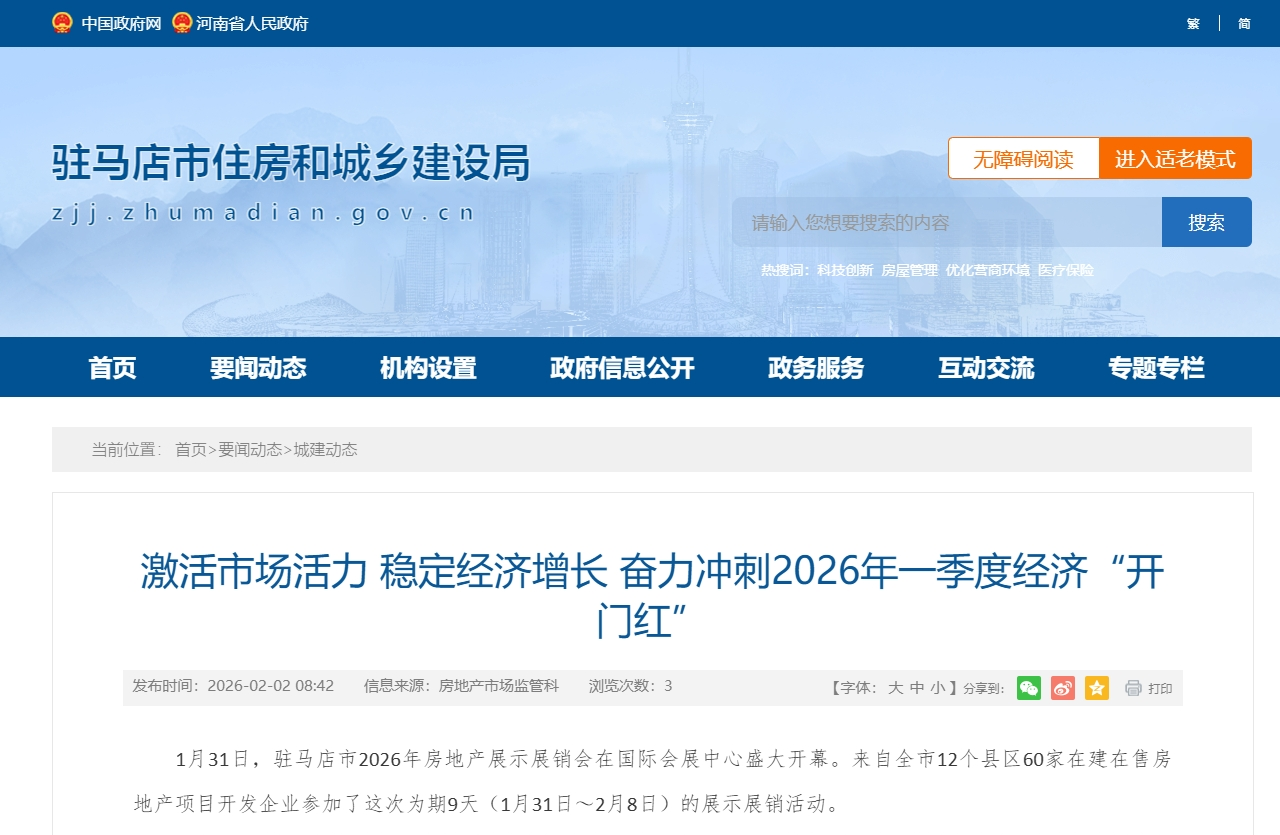Screen dimensions: 1280x835
Task: Open the 专题专栏 menu item
Action: click(1156, 368)
